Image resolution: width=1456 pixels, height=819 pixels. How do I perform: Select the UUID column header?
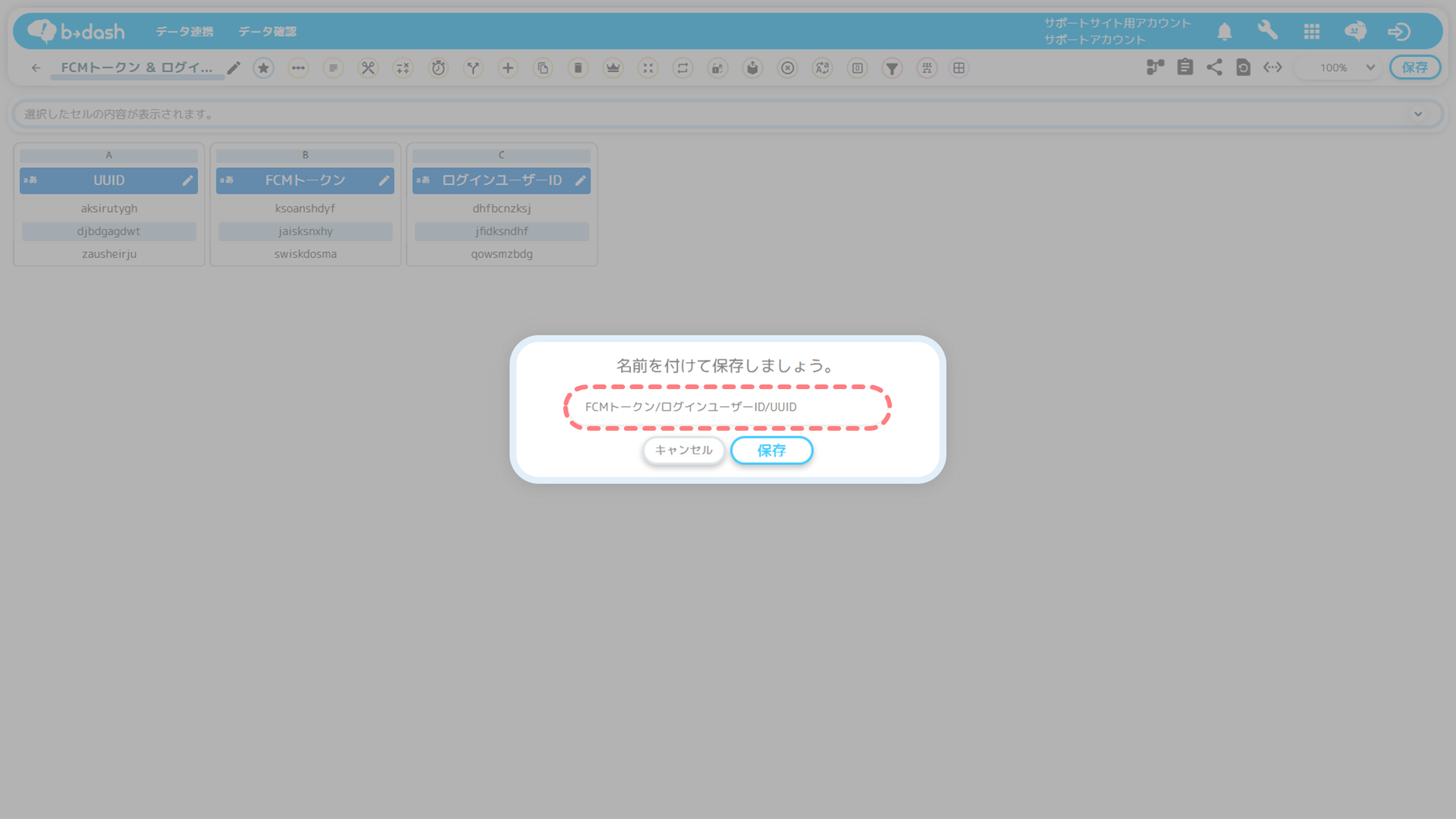(x=109, y=180)
